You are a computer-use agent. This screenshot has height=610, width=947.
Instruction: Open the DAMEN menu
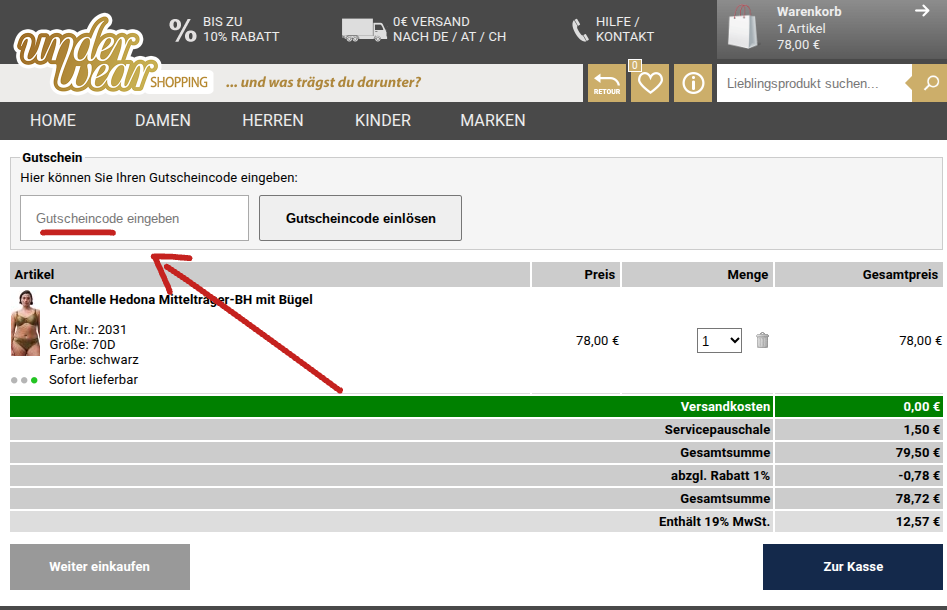click(162, 120)
